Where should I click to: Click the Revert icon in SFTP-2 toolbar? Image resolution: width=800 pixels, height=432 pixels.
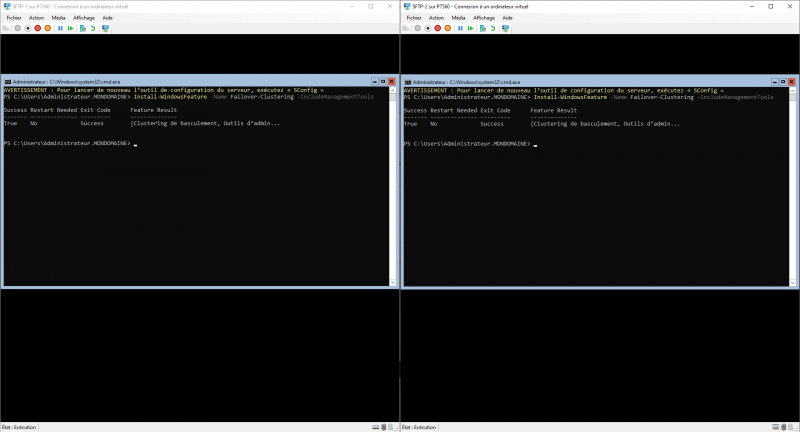point(493,28)
